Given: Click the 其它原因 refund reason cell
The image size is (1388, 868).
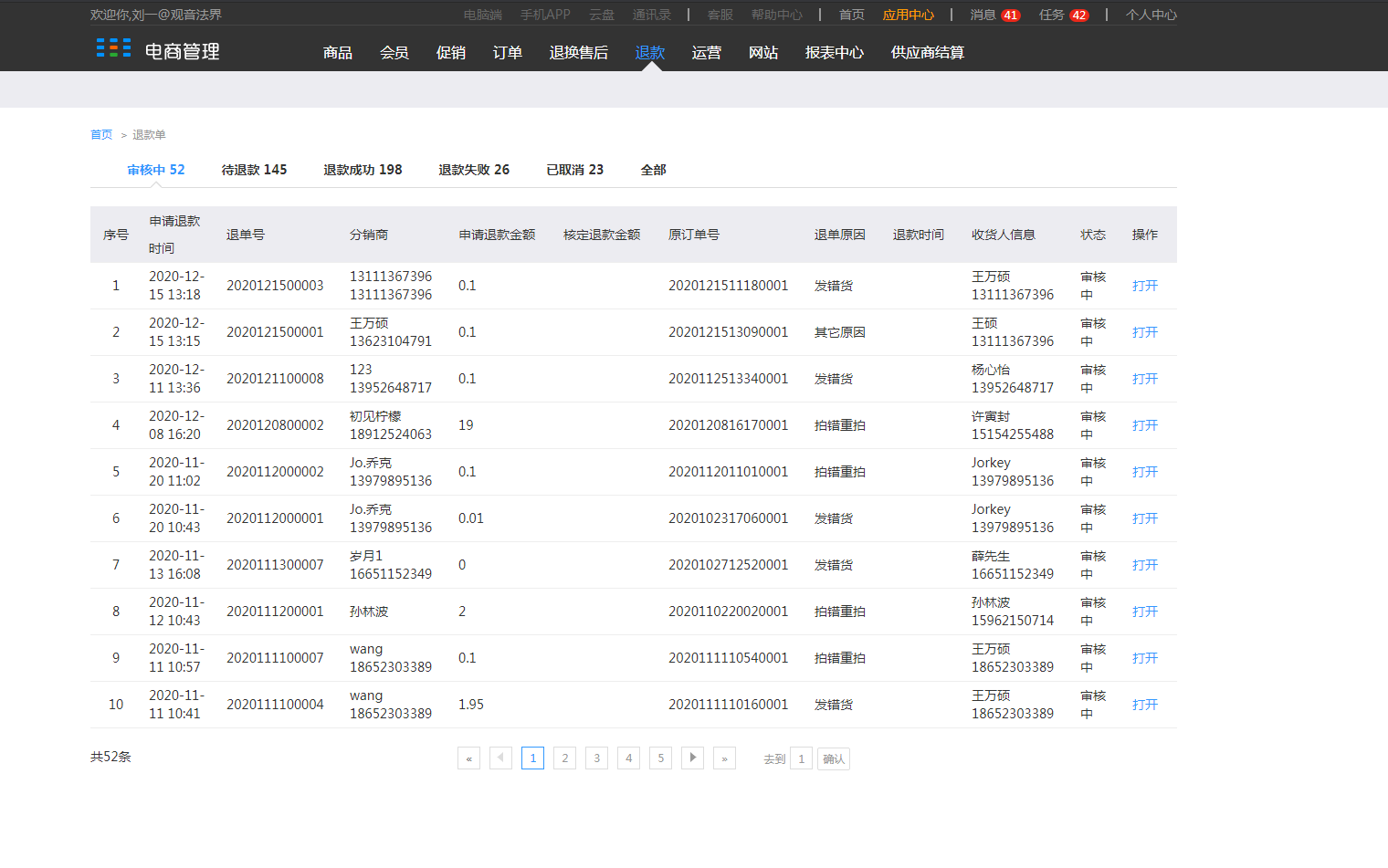Looking at the screenshot, I should (840, 332).
